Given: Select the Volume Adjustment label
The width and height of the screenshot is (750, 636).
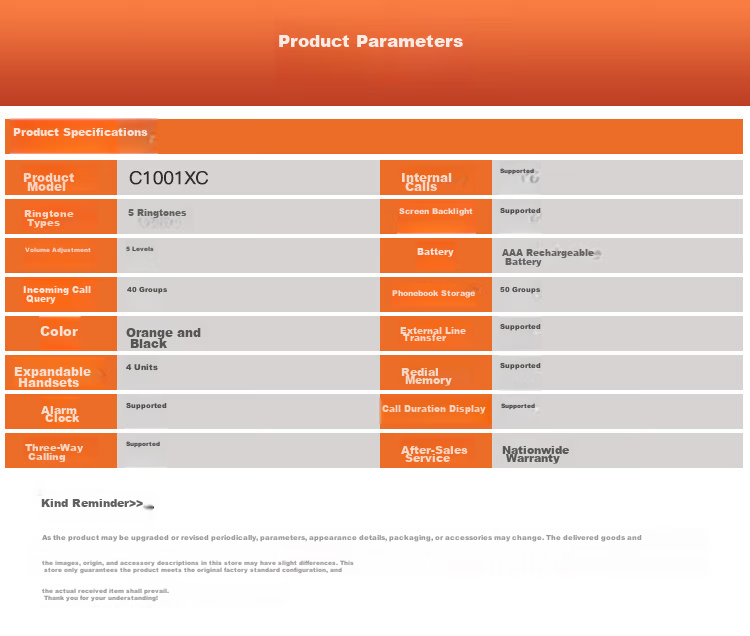Looking at the screenshot, I should (57, 250).
